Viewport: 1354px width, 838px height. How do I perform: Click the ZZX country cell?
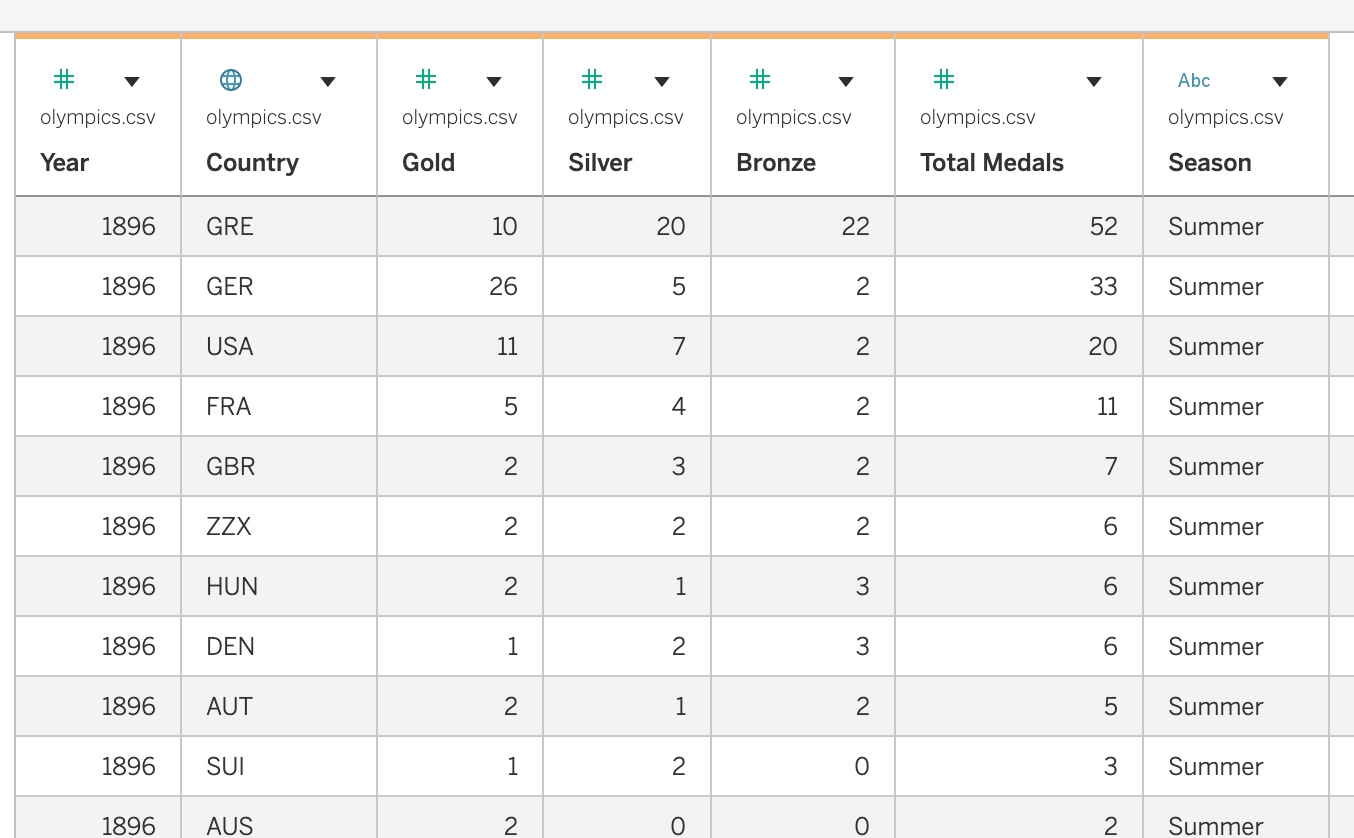click(x=229, y=527)
